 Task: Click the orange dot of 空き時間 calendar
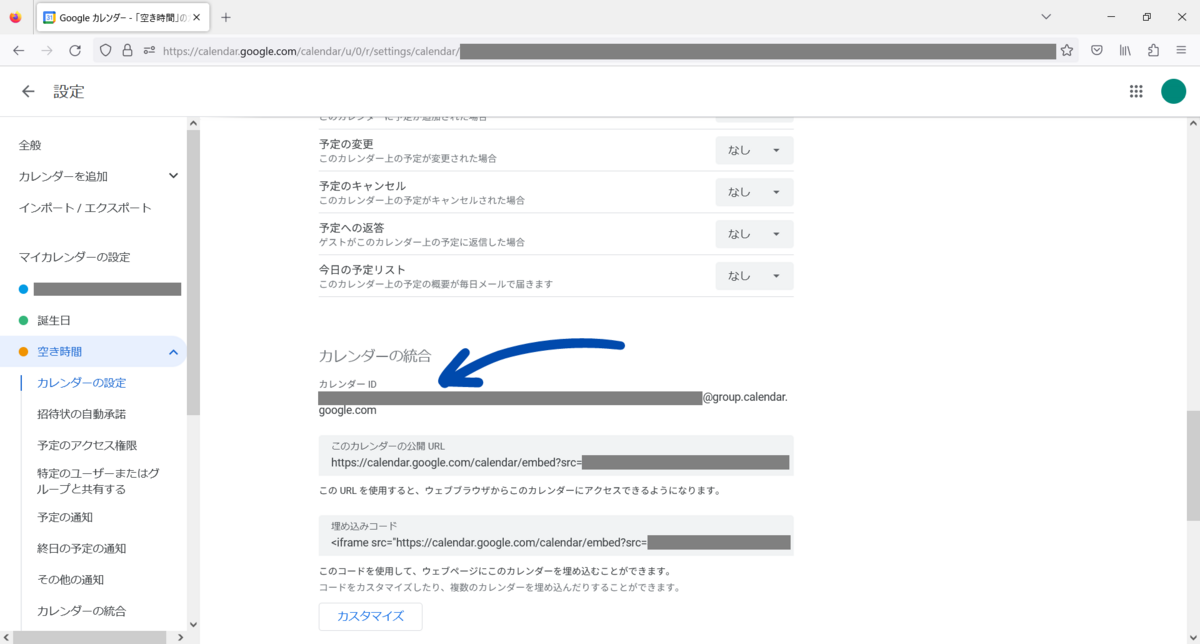pyautogui.click(x=24, y=352)
